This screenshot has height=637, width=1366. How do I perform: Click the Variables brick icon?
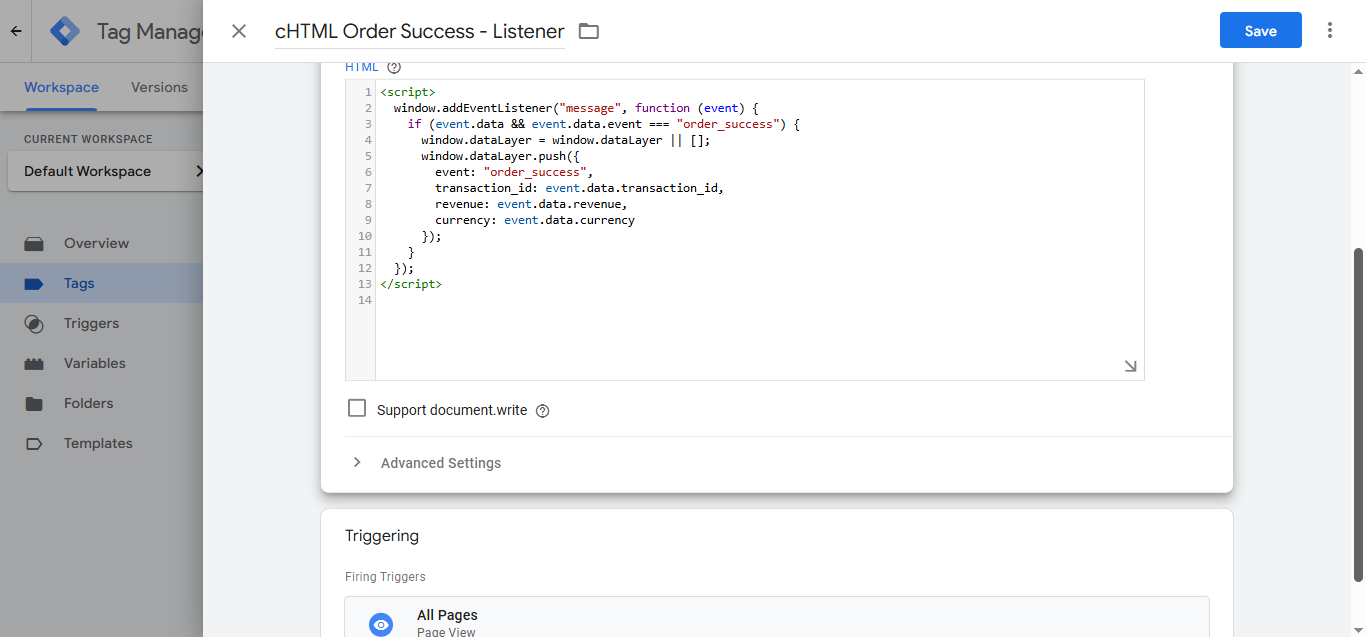click(34, 363)
